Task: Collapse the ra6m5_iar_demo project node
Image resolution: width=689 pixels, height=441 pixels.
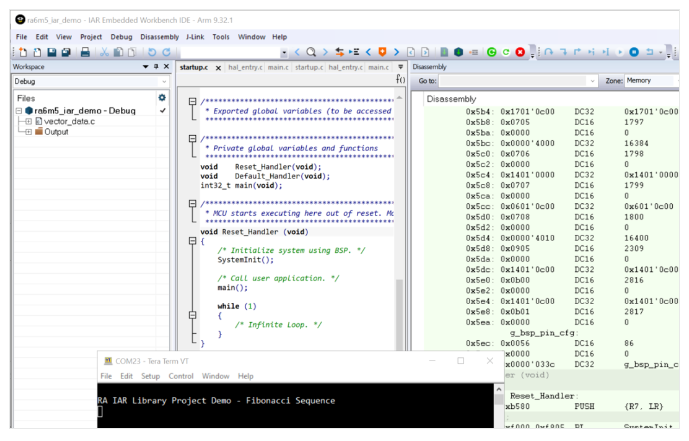Action: pyautogui.click(x=19, y=111)
